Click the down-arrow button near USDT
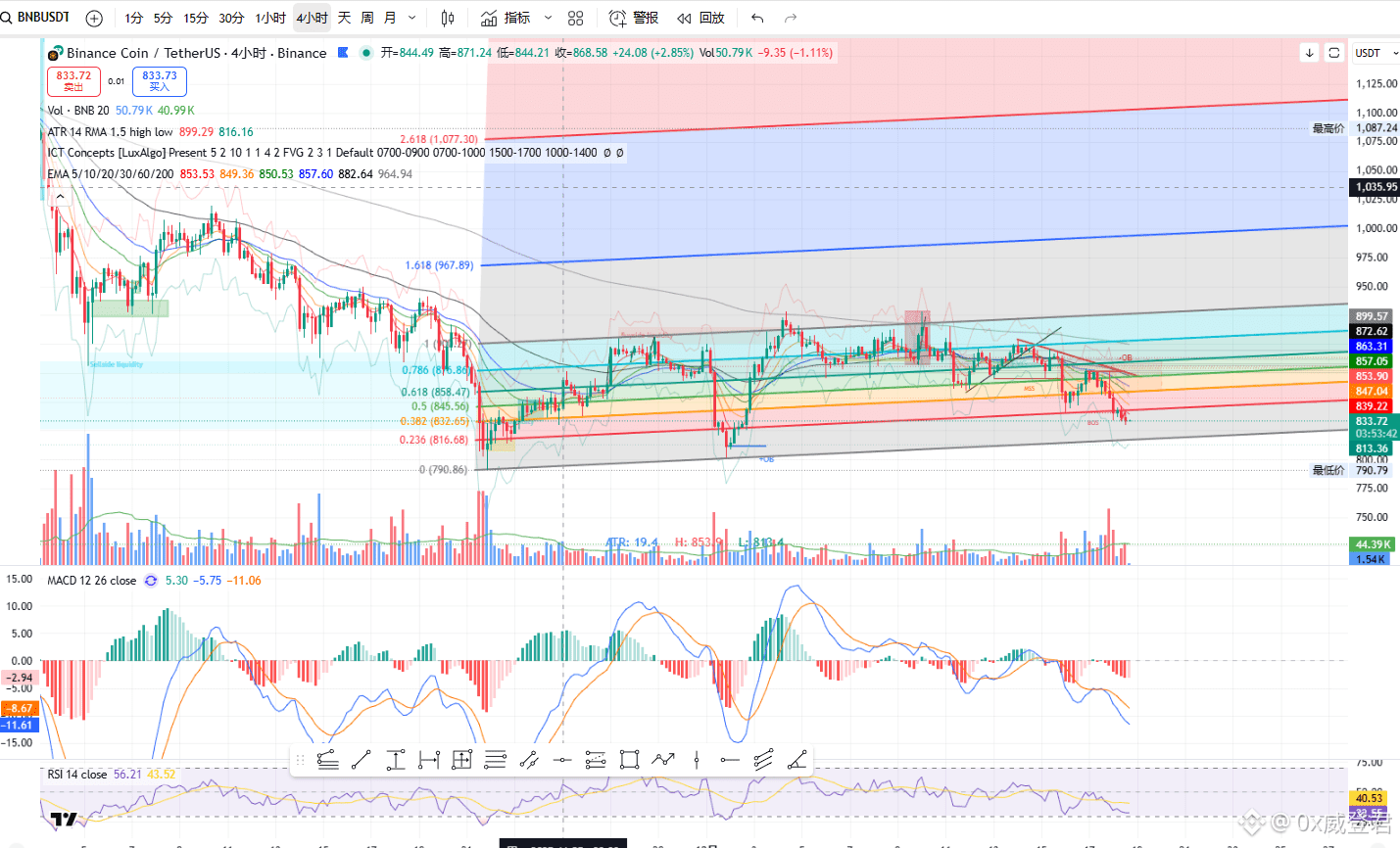Viewport: 1400px width, 848px height. click(x=1309, y=53)
